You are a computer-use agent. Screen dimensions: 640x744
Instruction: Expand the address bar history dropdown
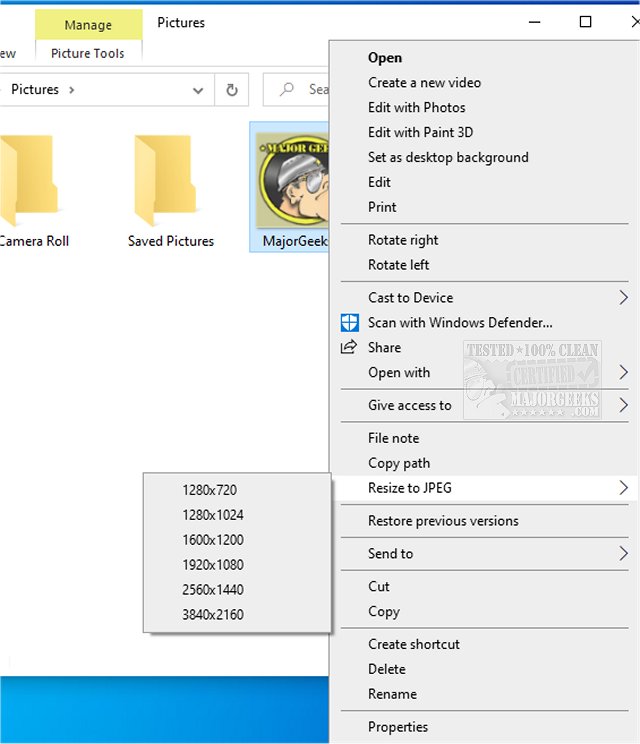coord(198,89)
